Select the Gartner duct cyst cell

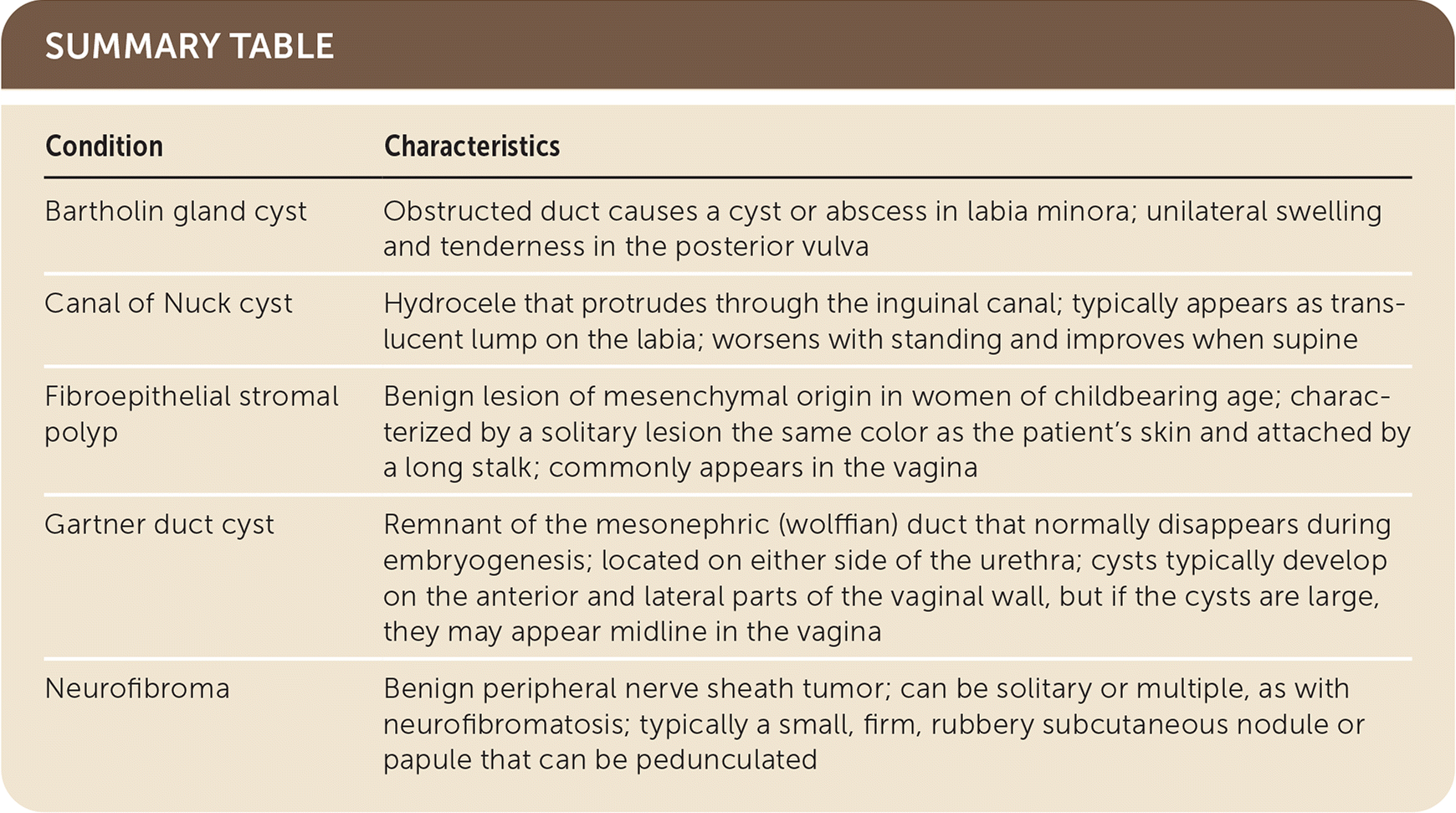[x=159, y=525]
